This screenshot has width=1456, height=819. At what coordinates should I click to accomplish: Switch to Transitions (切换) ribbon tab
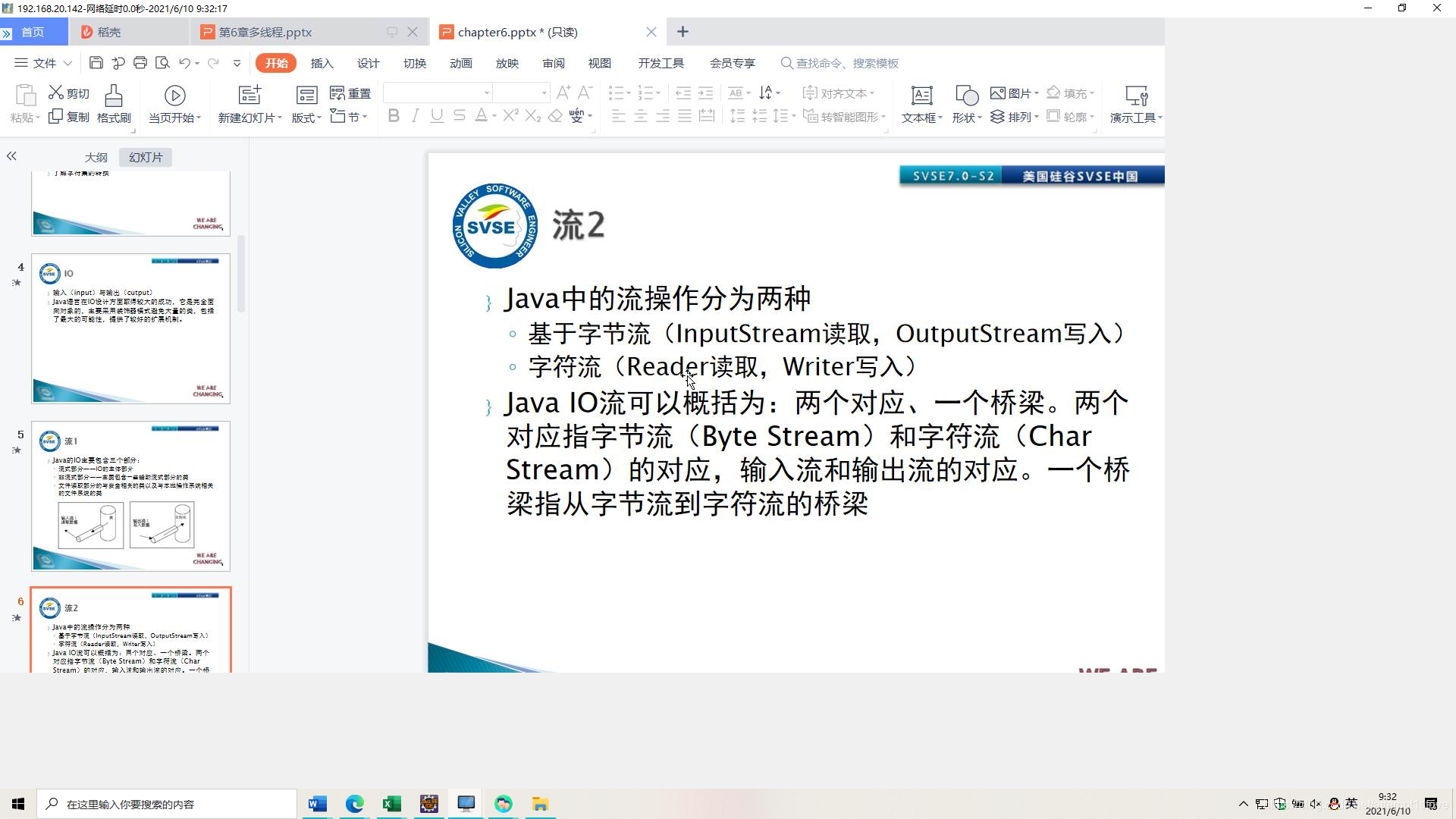tap(415, 63)
